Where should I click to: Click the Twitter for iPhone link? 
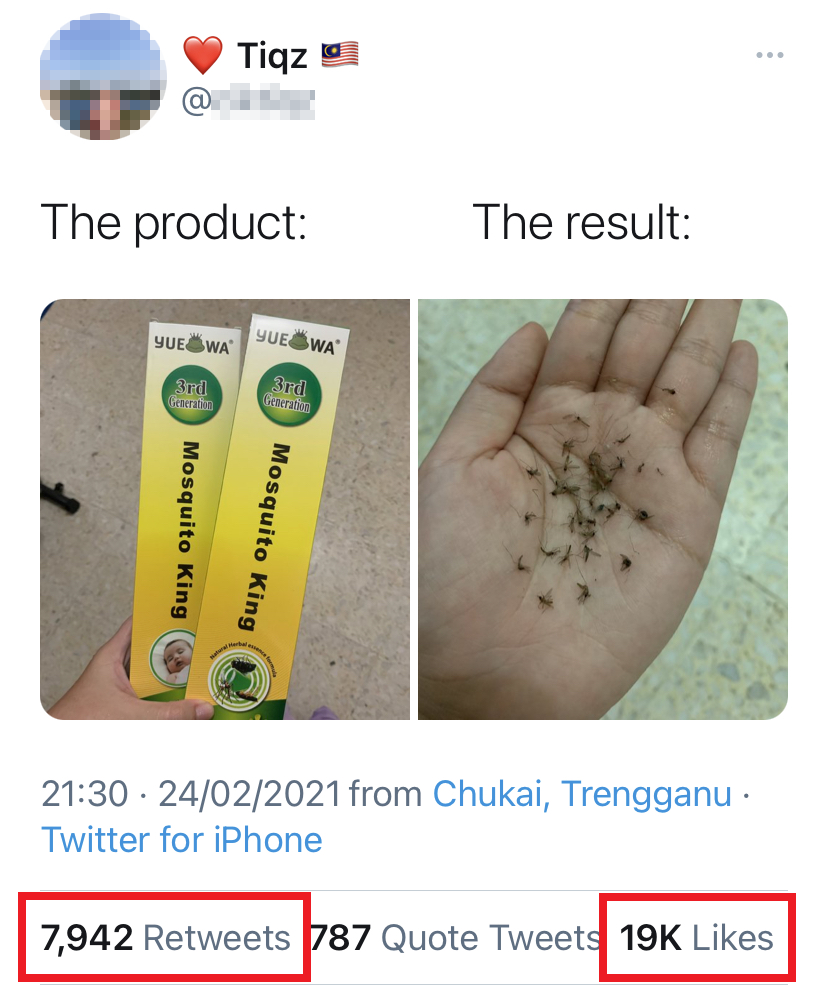coord(182,839)
